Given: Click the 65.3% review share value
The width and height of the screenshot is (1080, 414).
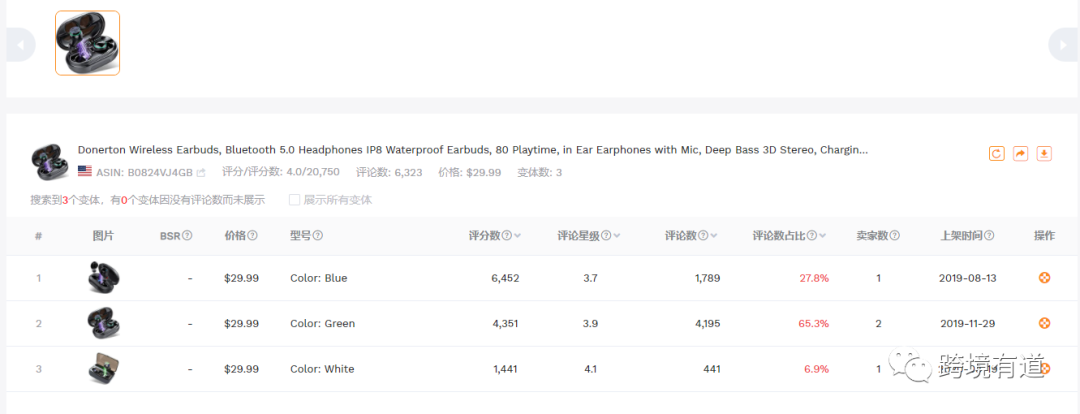Looking at the screenshot, I should [x=813, y=323].
